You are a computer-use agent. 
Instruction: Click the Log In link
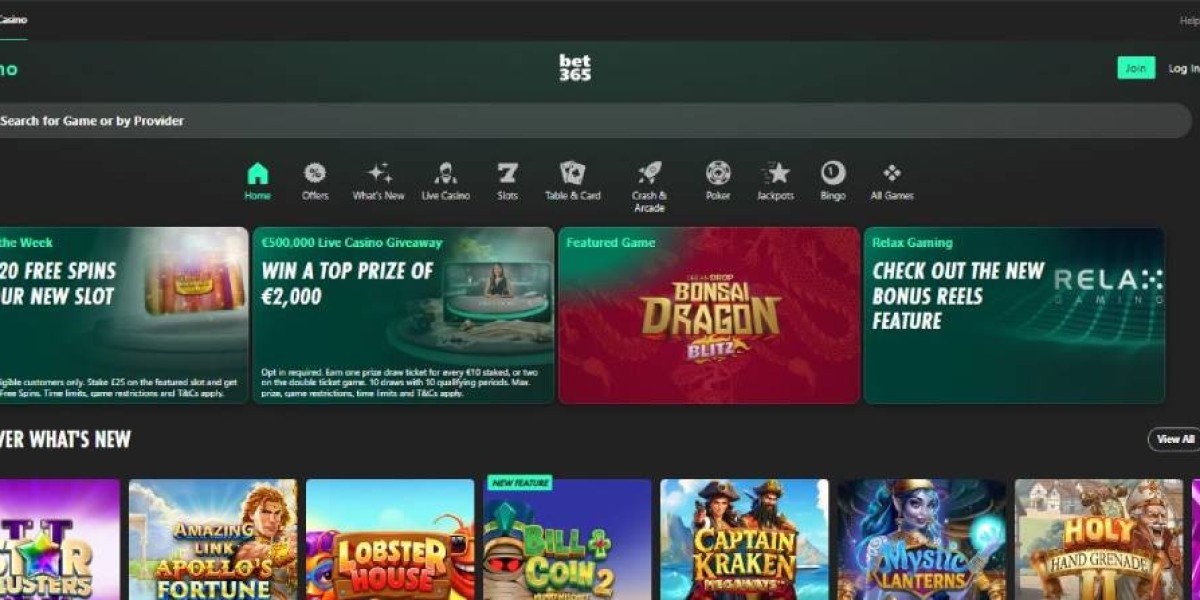(x=1184, y=68)
